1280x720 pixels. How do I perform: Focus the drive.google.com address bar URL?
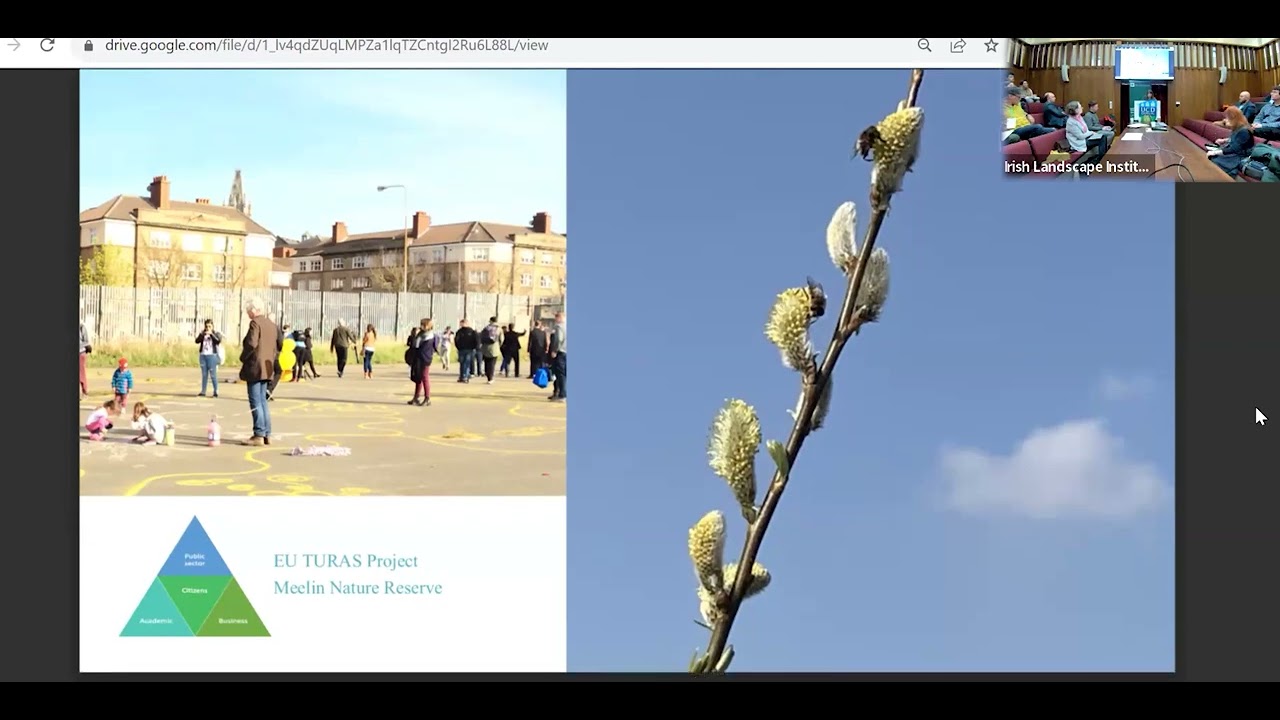tap(326, 45)
